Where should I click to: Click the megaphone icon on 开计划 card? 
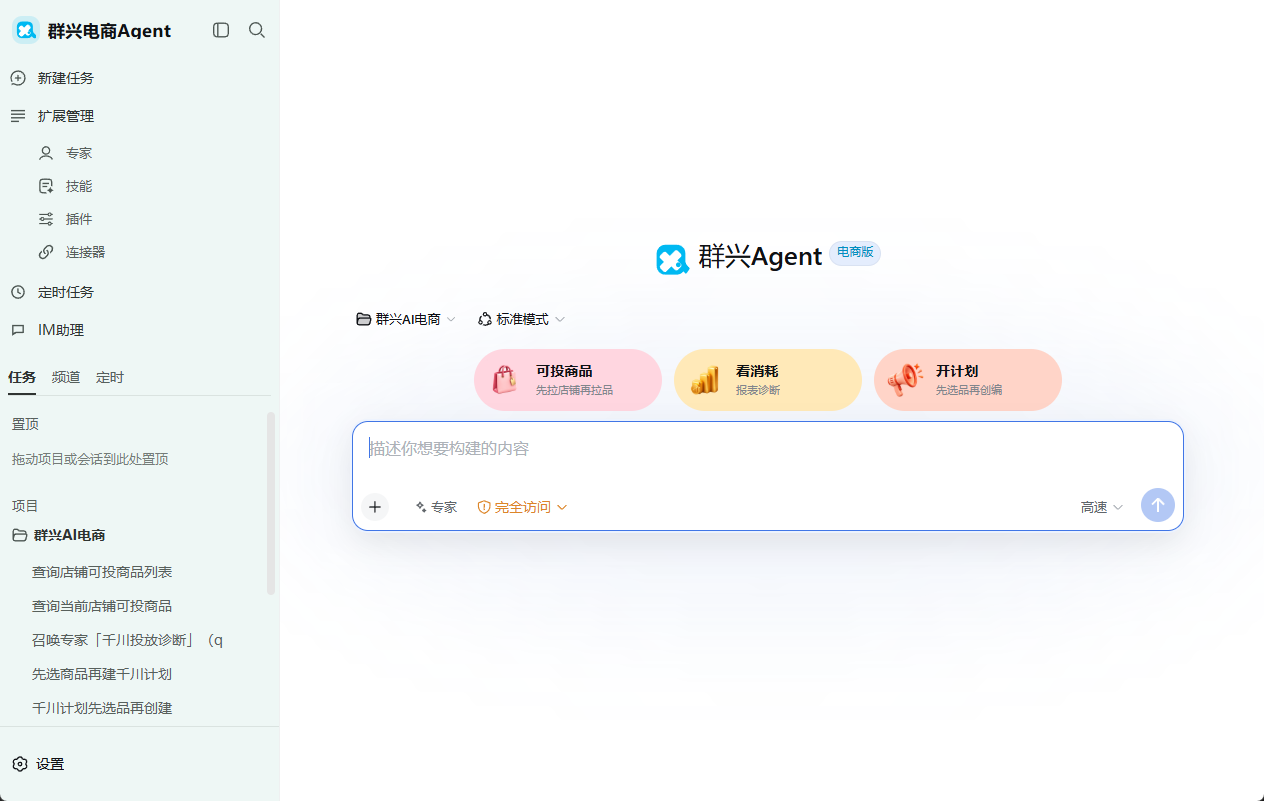click(905, 380)
